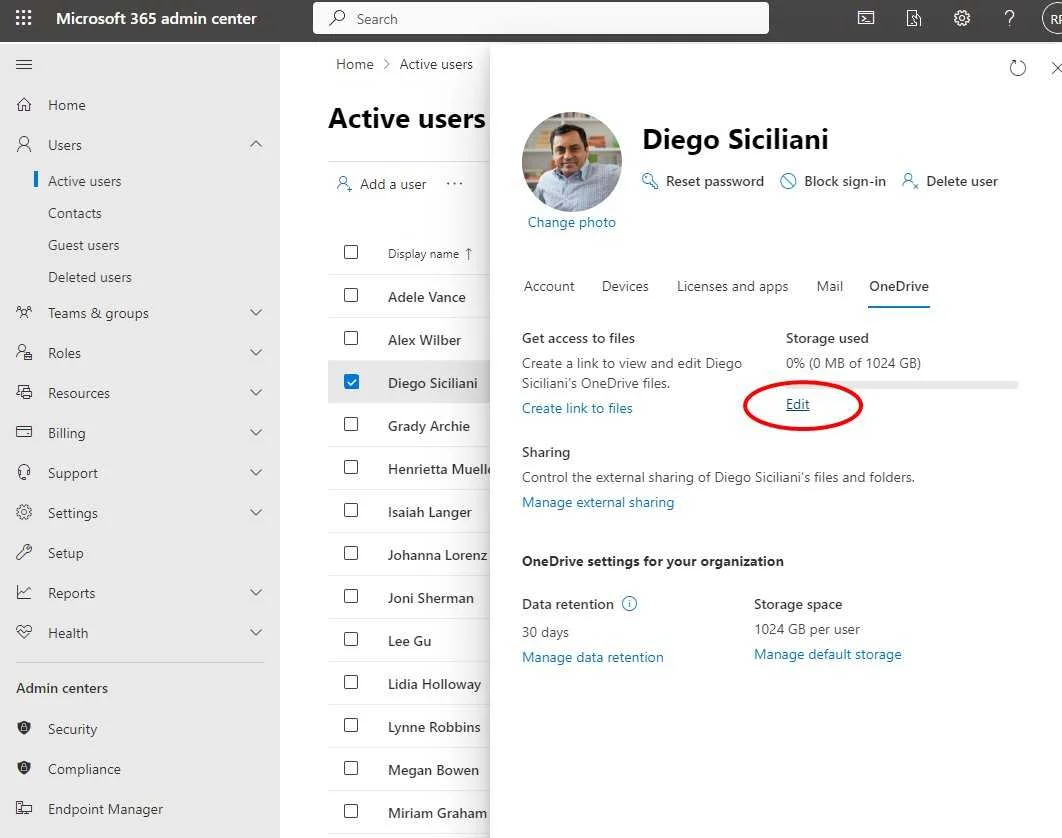This screenshot has width=1062, height=838.
Task: Uncheck the Diego Siciliani checkbox
Action: tap(351, 382)
